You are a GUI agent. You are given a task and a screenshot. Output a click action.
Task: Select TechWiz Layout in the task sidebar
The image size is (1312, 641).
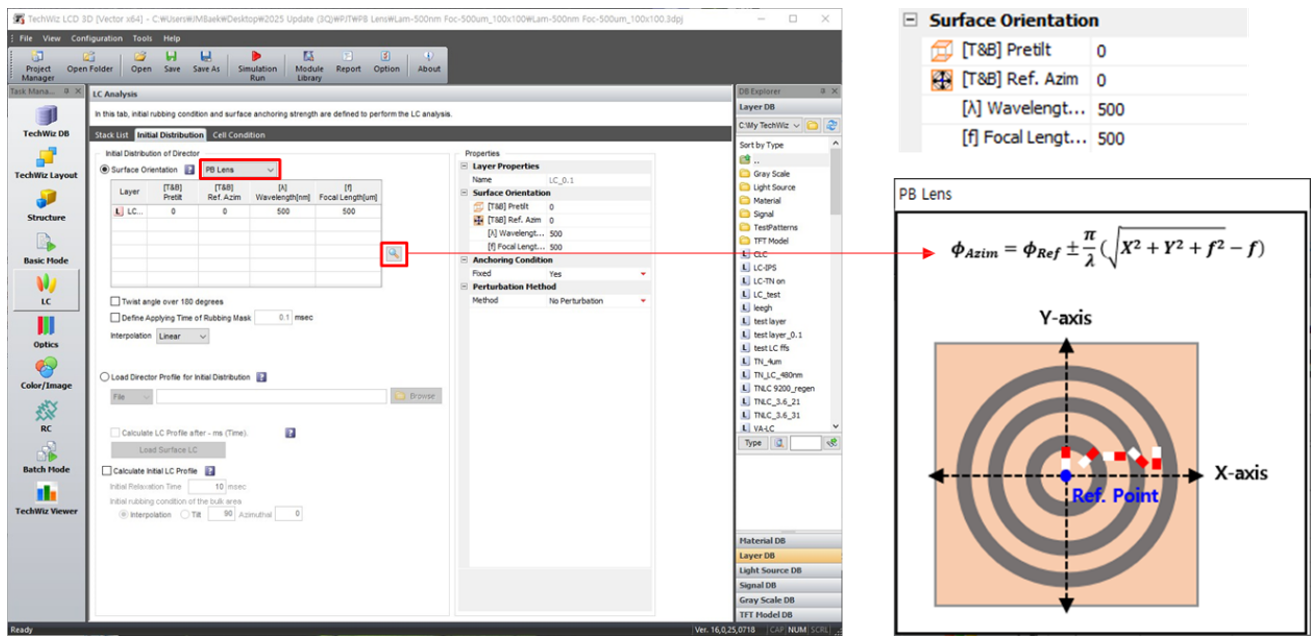coord(46,162)
